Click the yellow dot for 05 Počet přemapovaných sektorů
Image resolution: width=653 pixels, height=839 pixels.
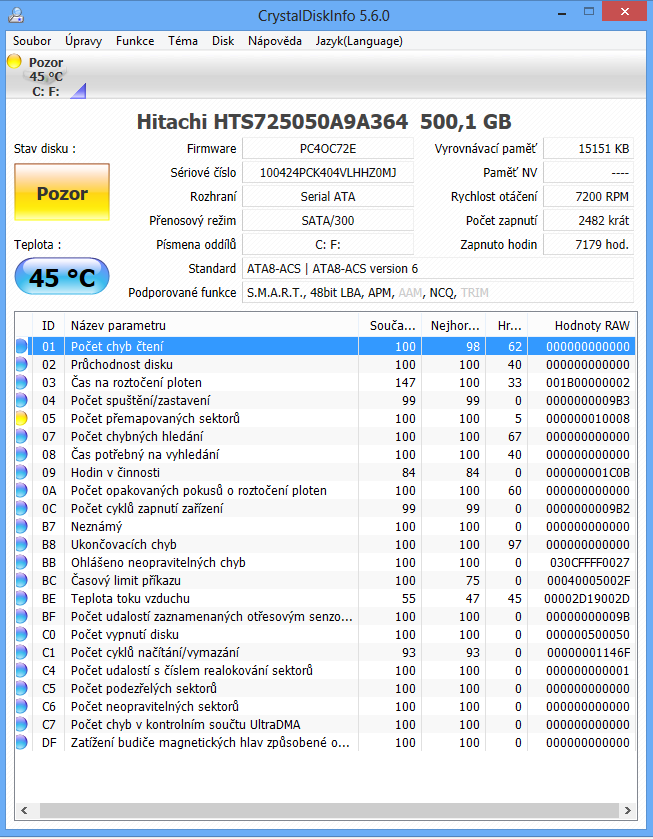point(21,418)
